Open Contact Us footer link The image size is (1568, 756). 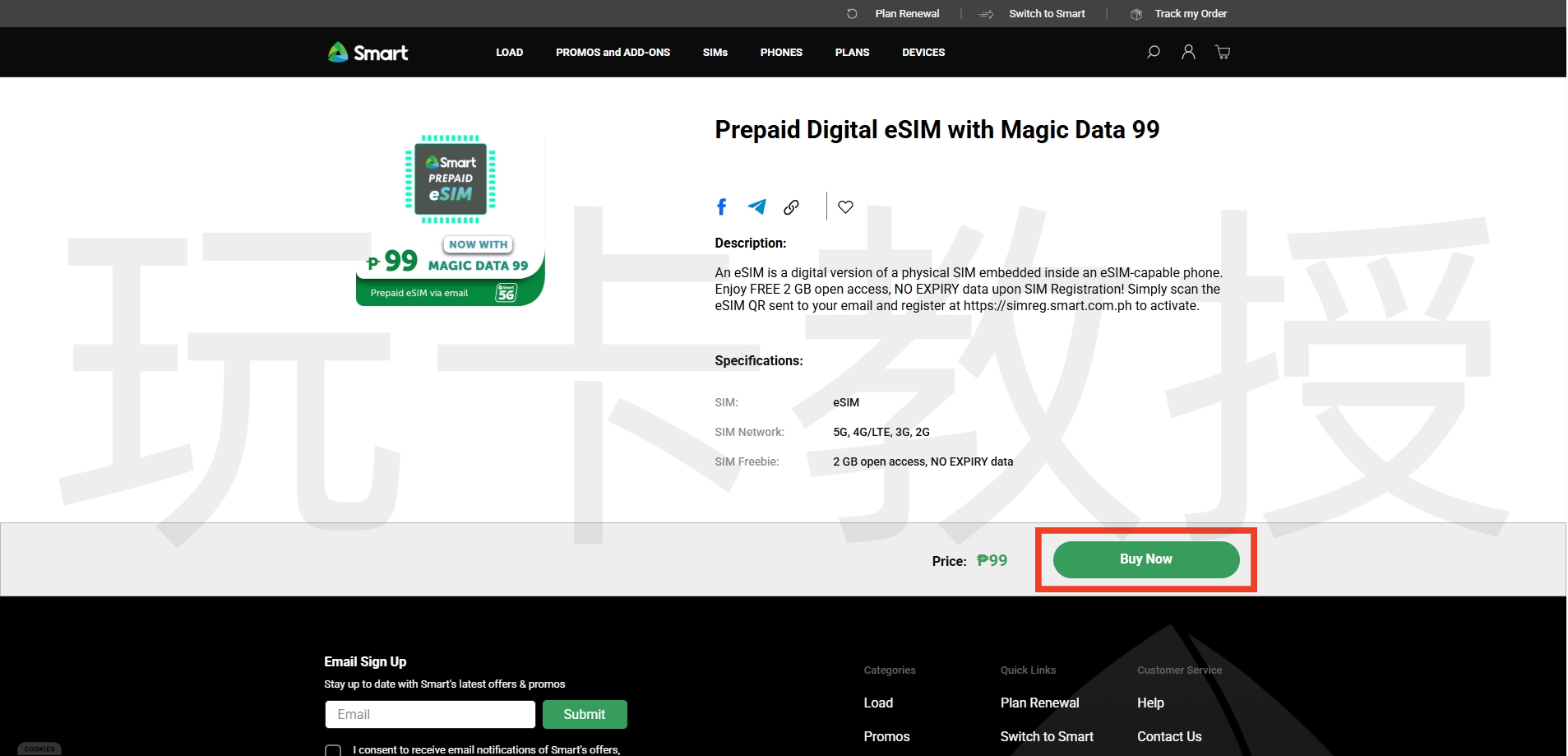pyautogui.click(x=1169, y=736)
